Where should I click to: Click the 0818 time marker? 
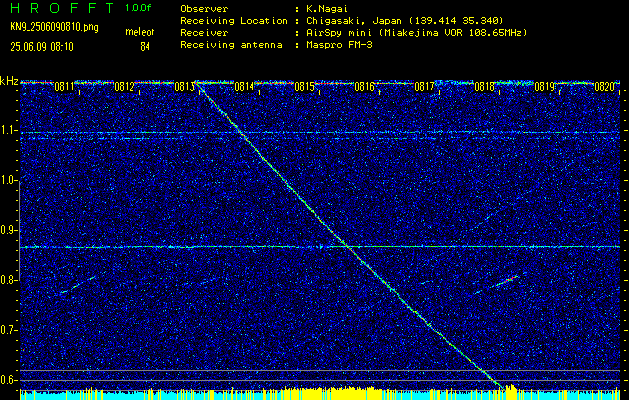[x=484, y=87]
